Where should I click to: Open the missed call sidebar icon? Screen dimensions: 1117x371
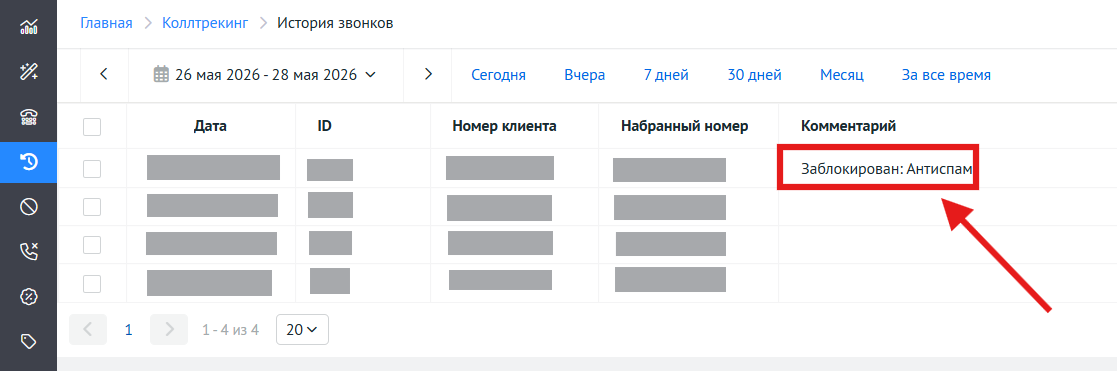tap(28, 251)
